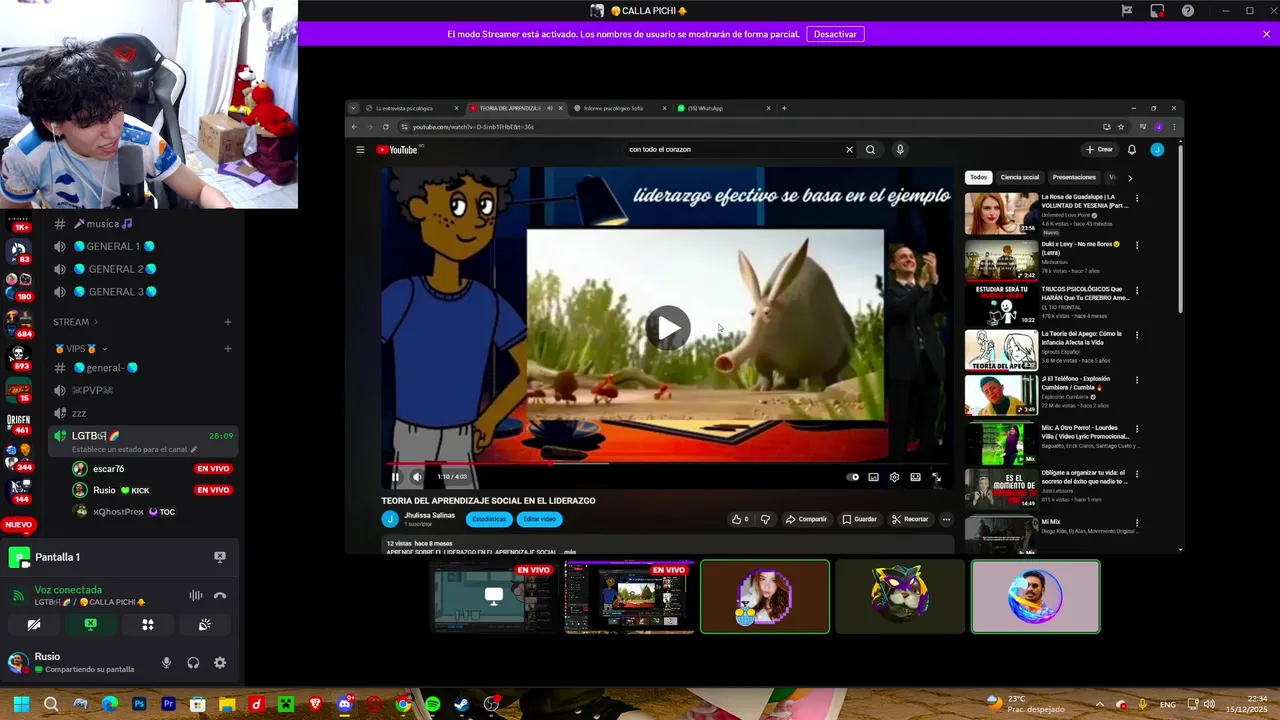Open the Discord activities button
The image size is (1280, 720).
148,625
